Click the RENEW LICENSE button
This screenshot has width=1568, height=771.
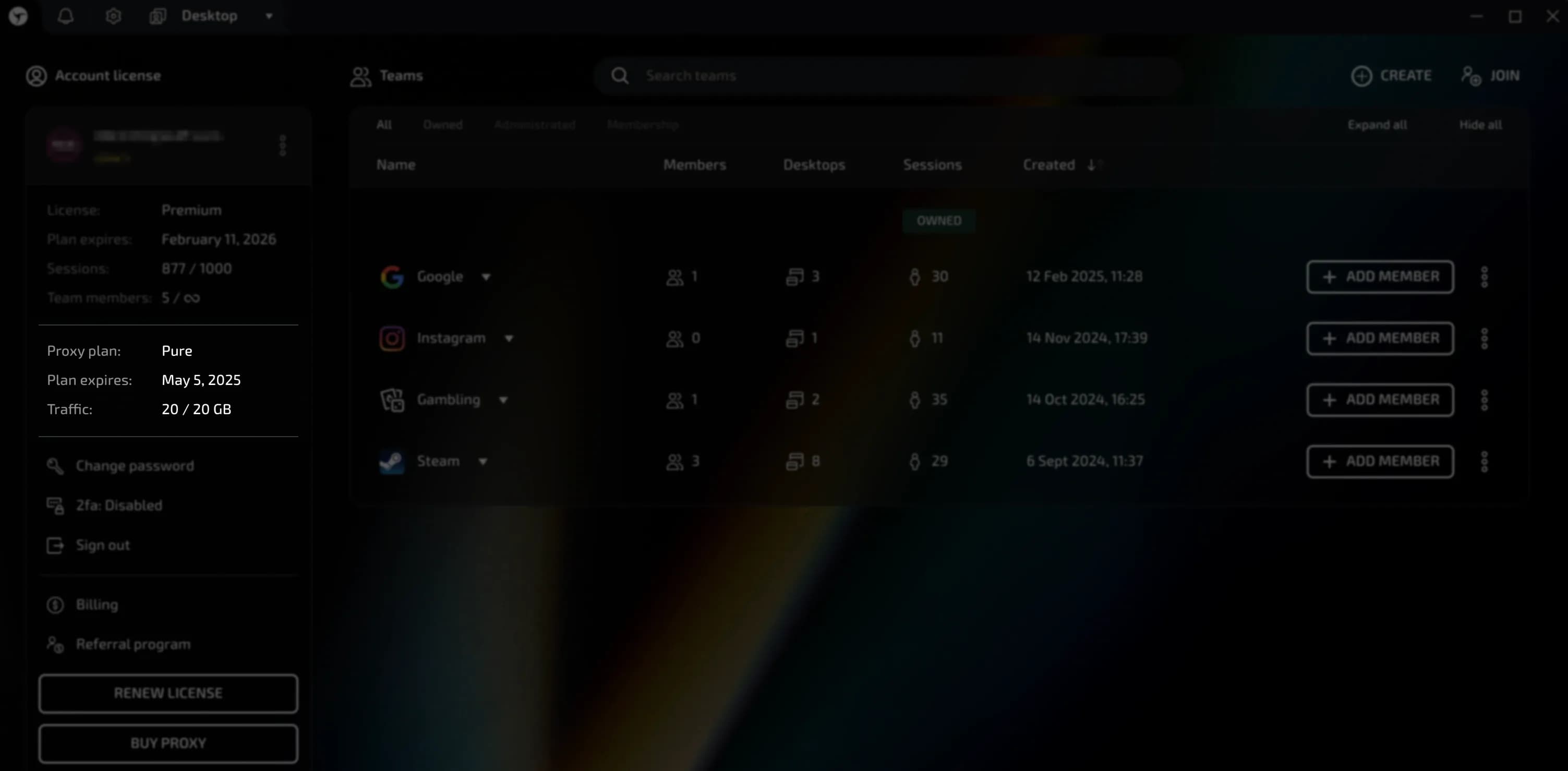point(168,693)
